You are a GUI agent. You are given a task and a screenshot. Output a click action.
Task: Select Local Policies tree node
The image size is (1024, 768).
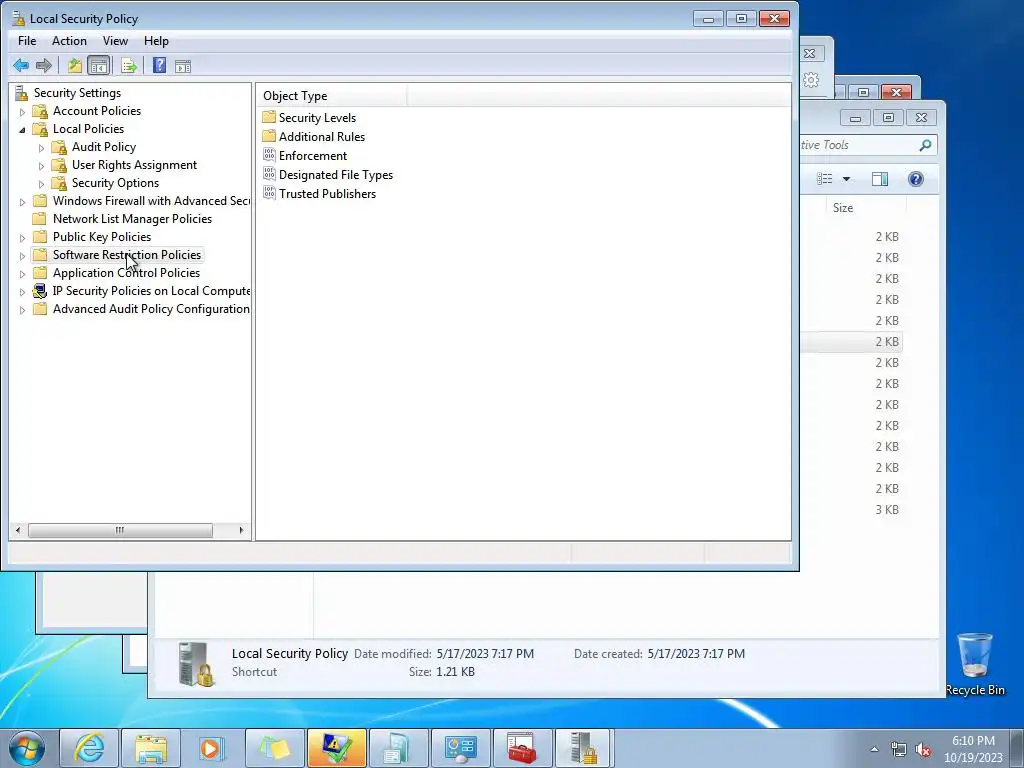pyautogui.click(x=88, y=129)
